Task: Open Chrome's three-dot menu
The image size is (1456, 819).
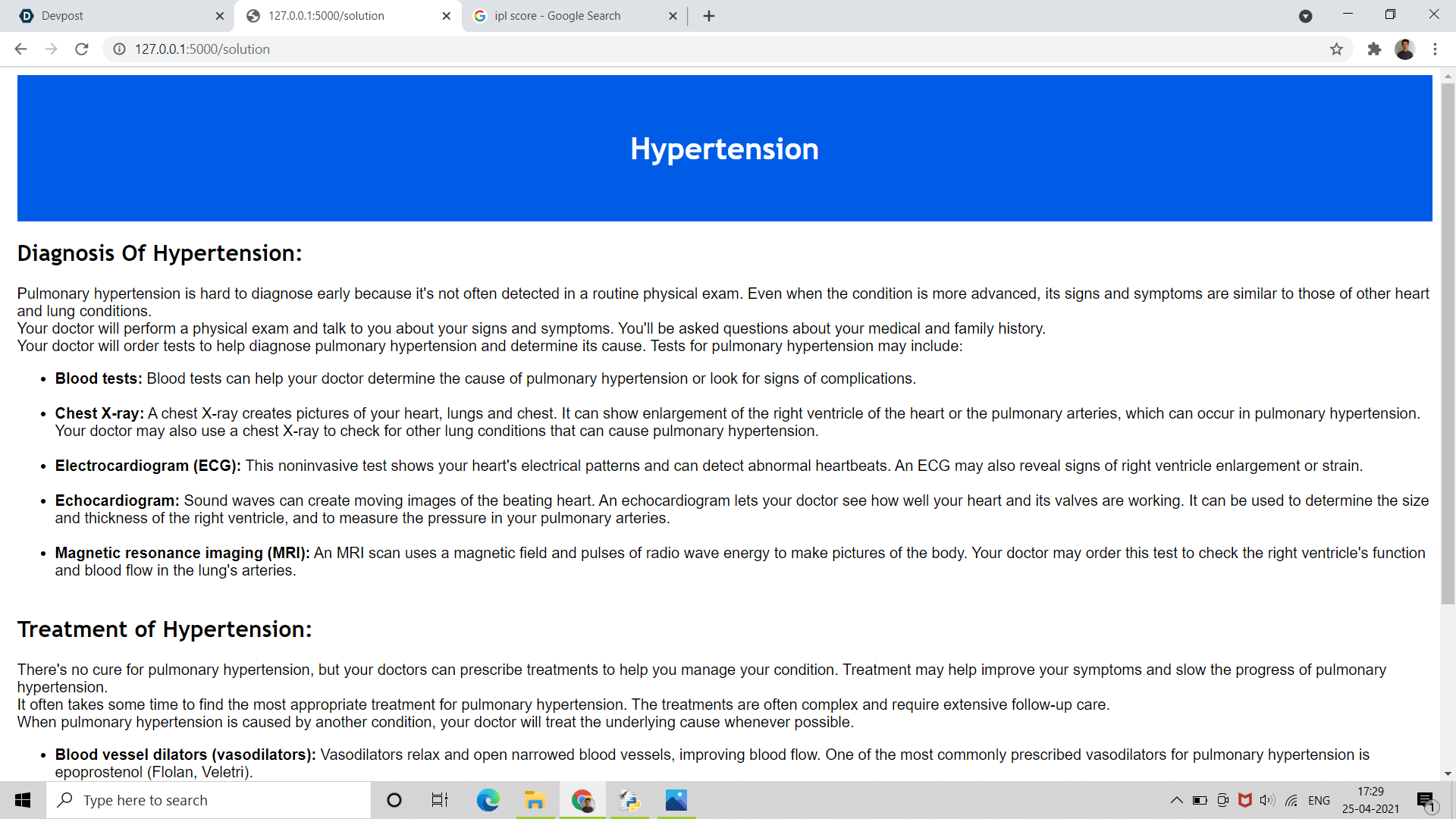Action: click(1435, 49)
